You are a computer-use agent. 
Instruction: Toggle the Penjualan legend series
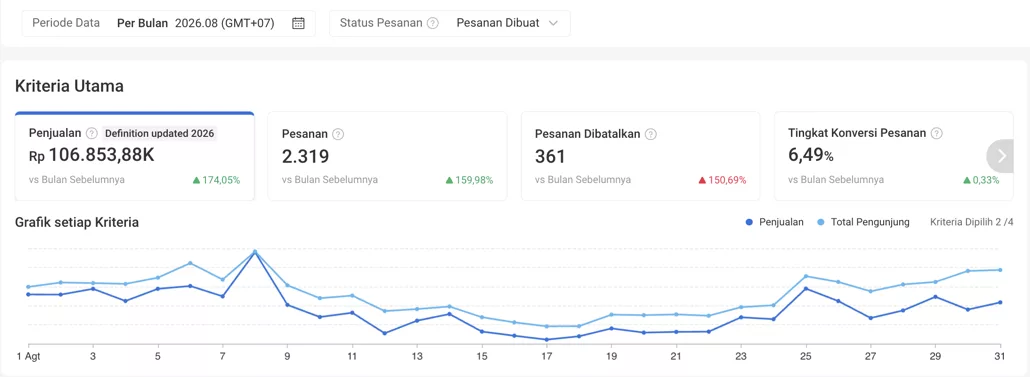point(774,222)
